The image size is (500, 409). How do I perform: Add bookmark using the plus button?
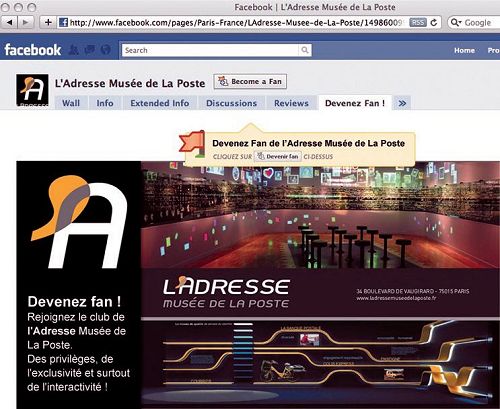(48, 22)
